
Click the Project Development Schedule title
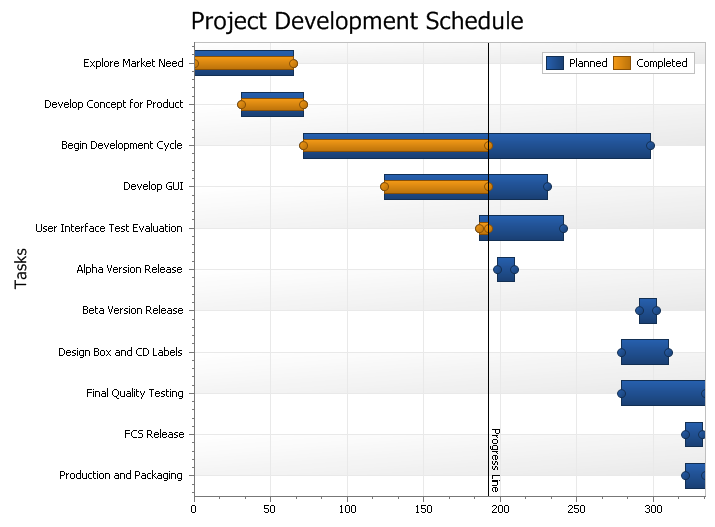(x=357, y=21)
